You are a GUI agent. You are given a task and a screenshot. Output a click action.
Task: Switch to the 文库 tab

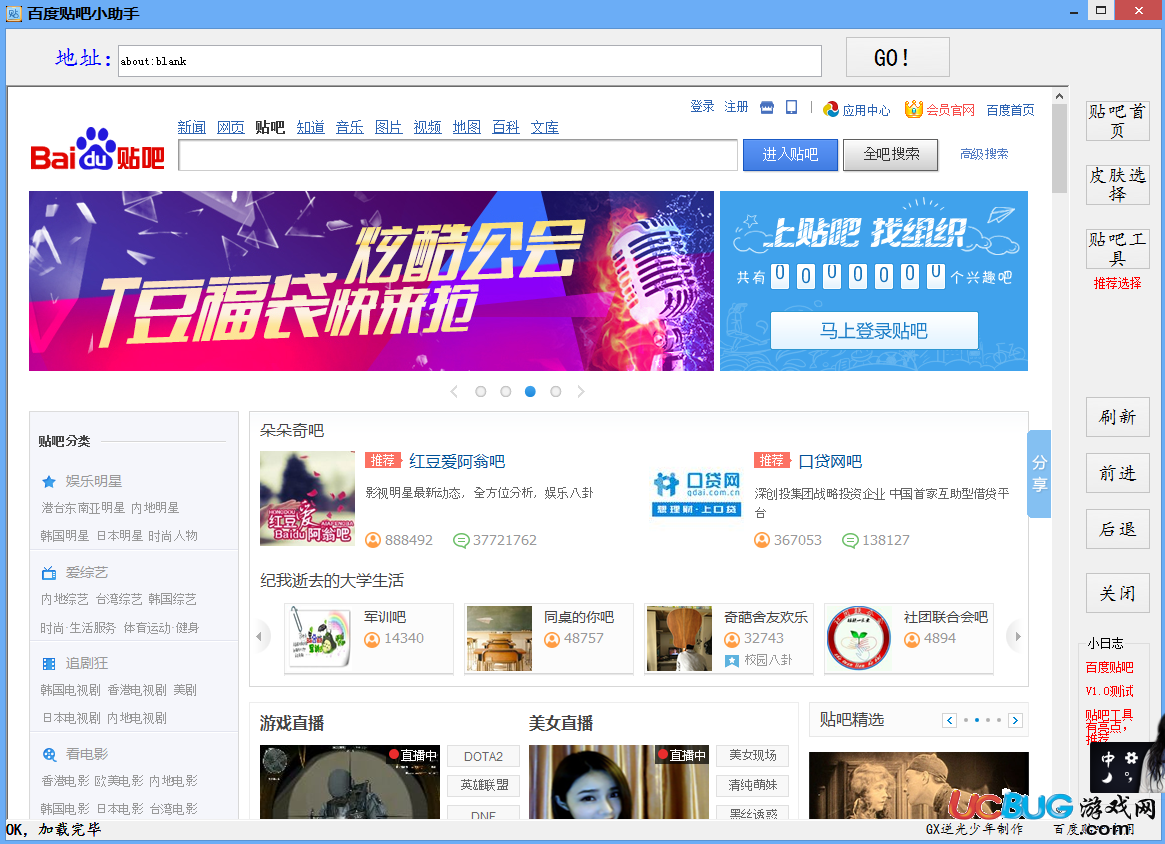(x=545, y=128)
